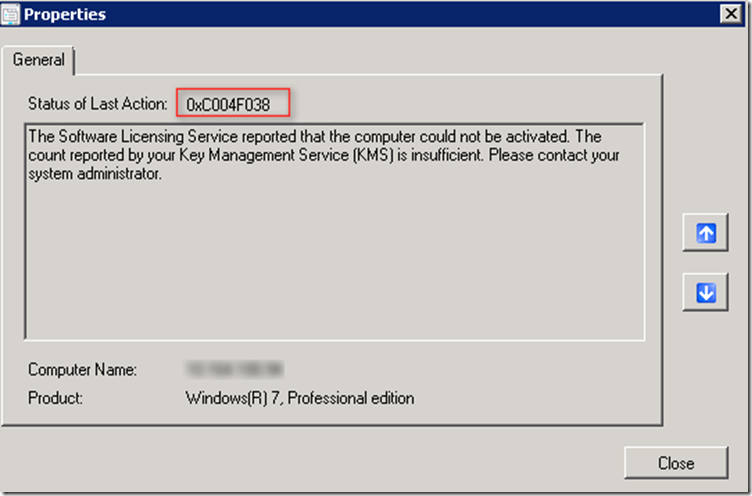Click the Properties window title icon

pyautogui.click(x=11, y=14)
